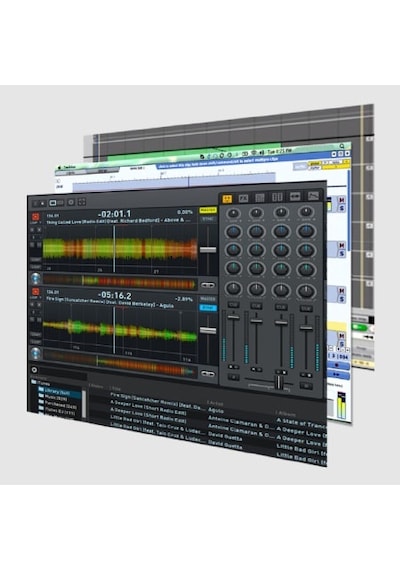This screenshot has width=400, height=570.
Task: Switch deck layout using the view toggle icon
Action: click(56, 202)
